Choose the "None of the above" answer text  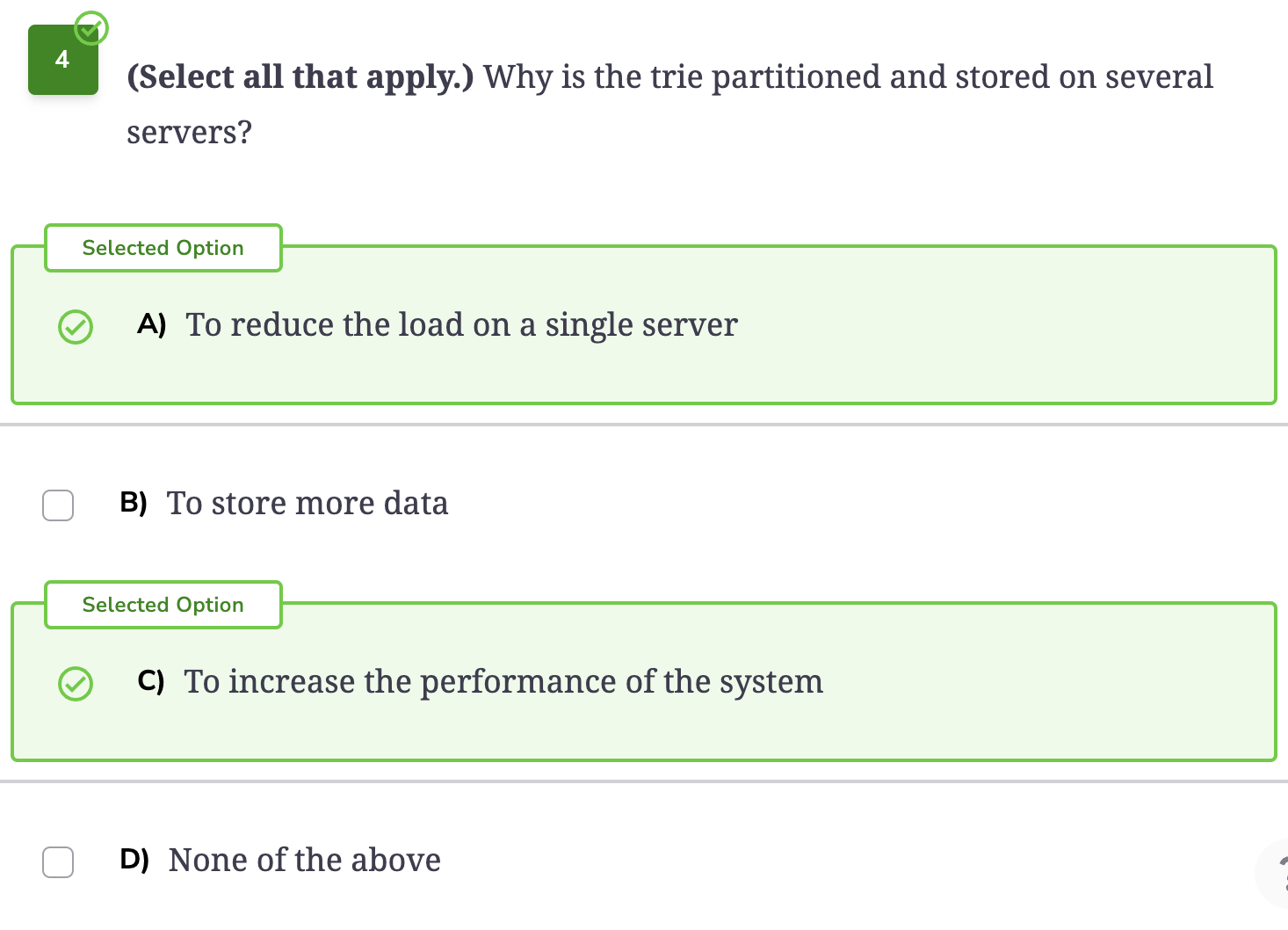point(305,861)
